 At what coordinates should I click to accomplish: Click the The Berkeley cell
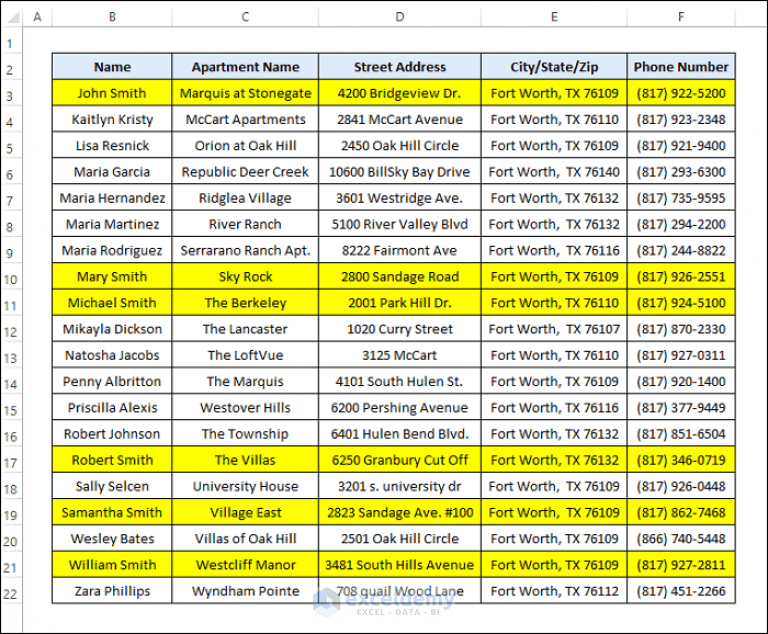coord(245,303)
